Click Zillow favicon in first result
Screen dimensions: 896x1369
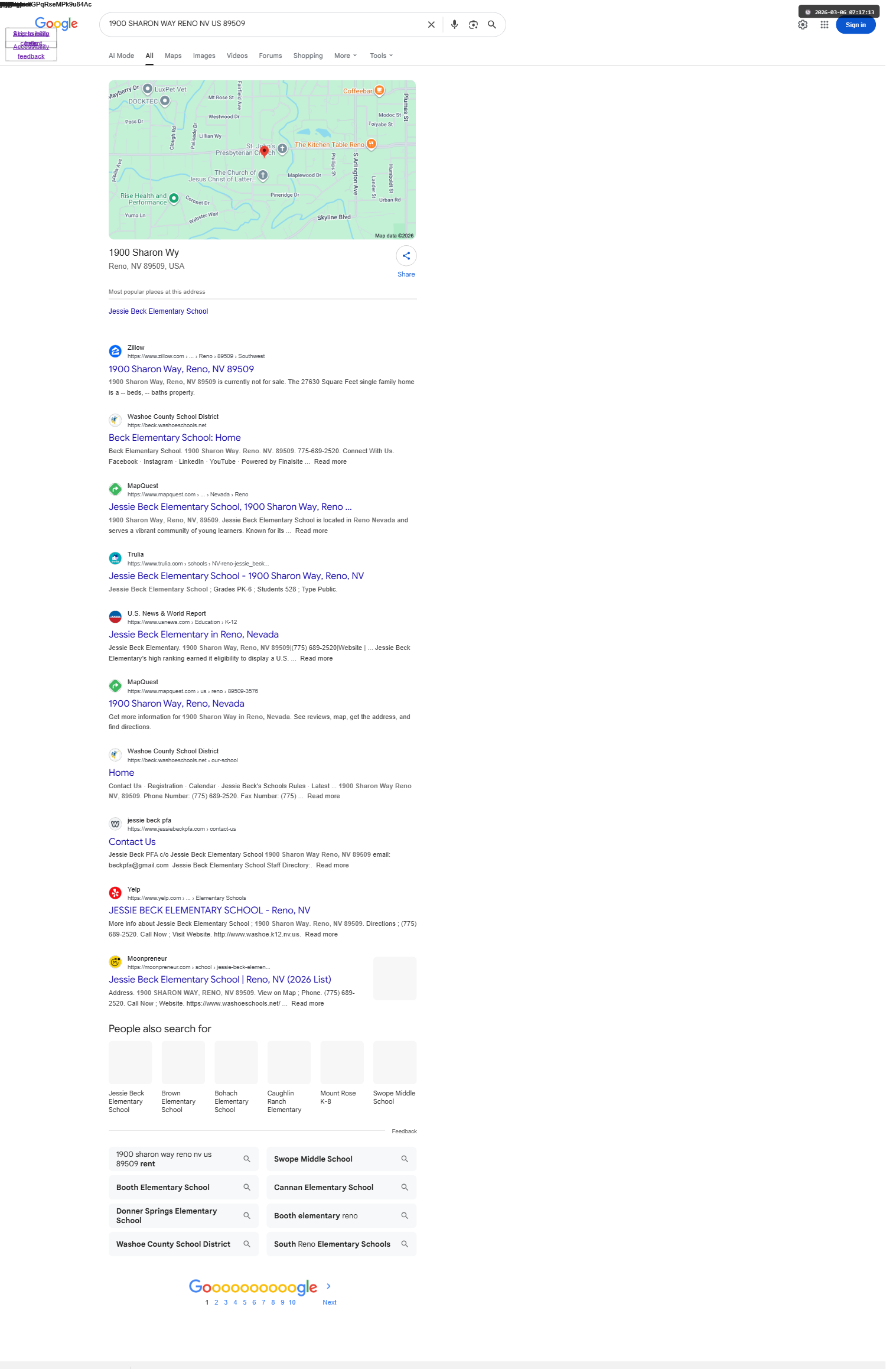115,352
